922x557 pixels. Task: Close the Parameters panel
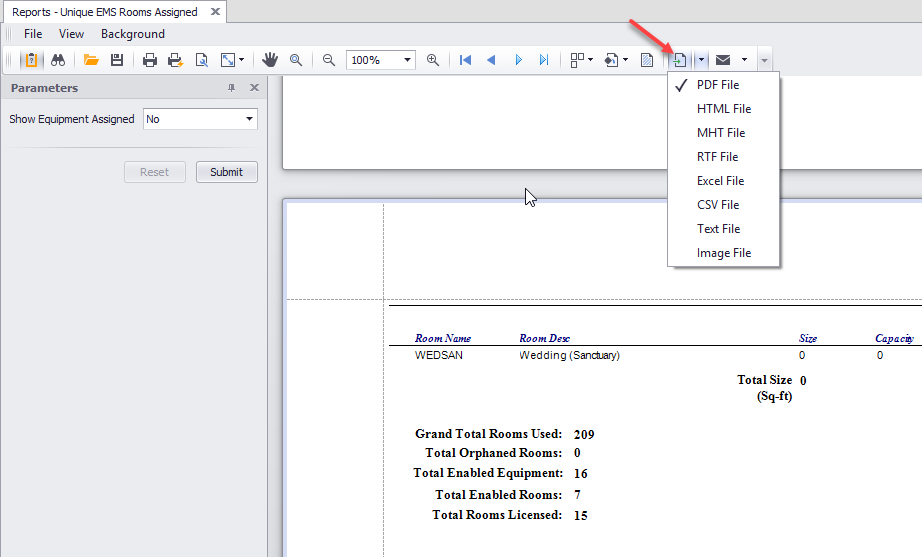pos(254,88)
